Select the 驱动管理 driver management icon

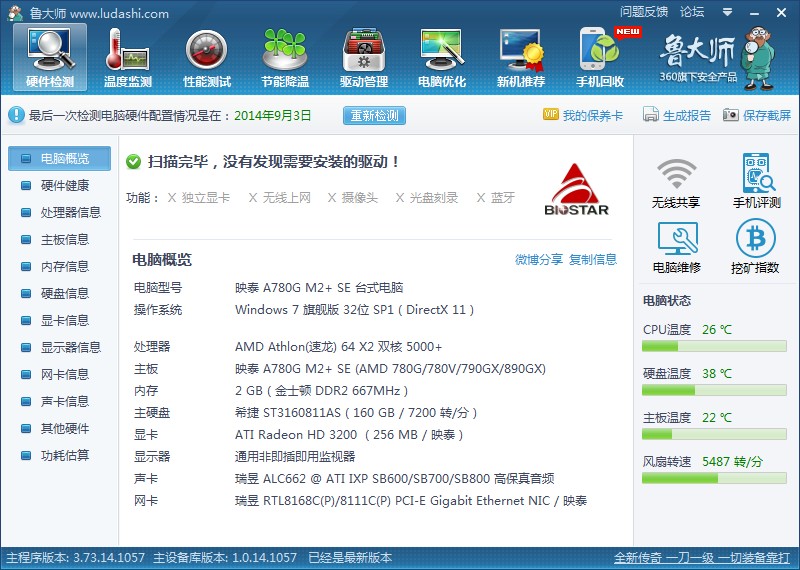point(364,56)
